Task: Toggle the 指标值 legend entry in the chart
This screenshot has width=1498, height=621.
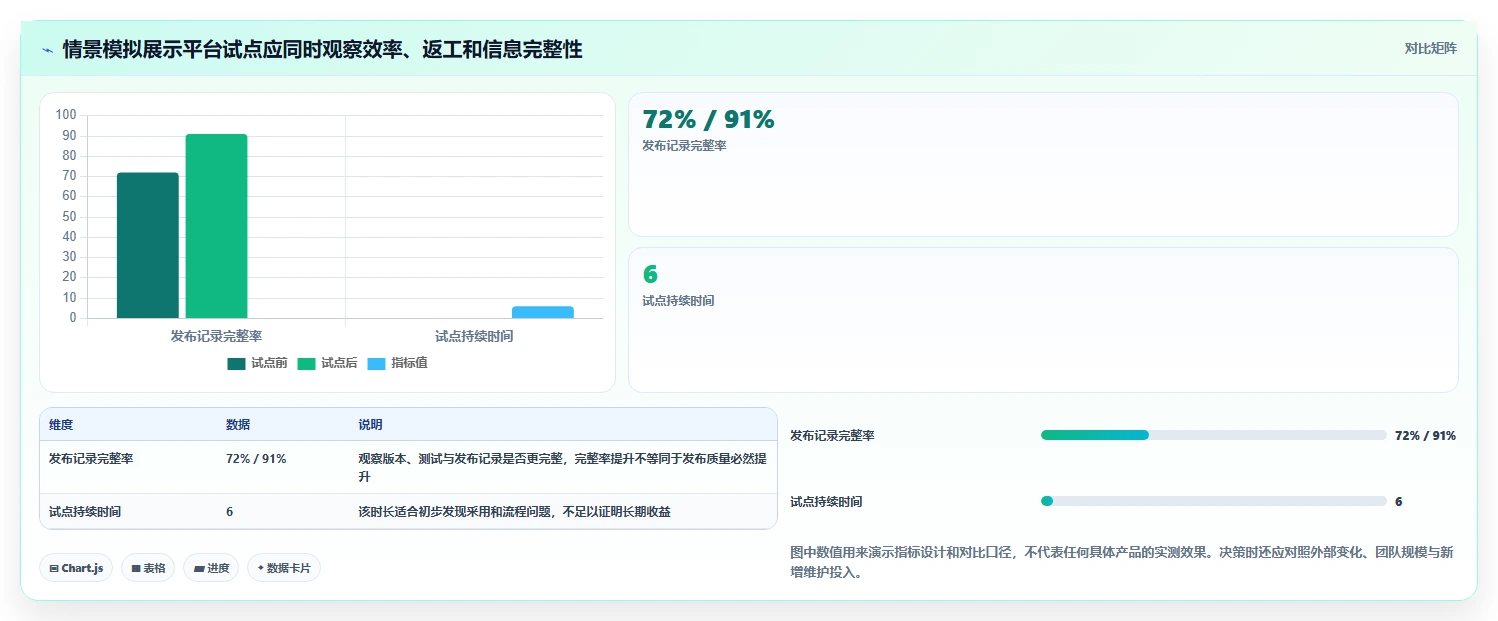Action: pyautogui.click(x=397, y=363)
